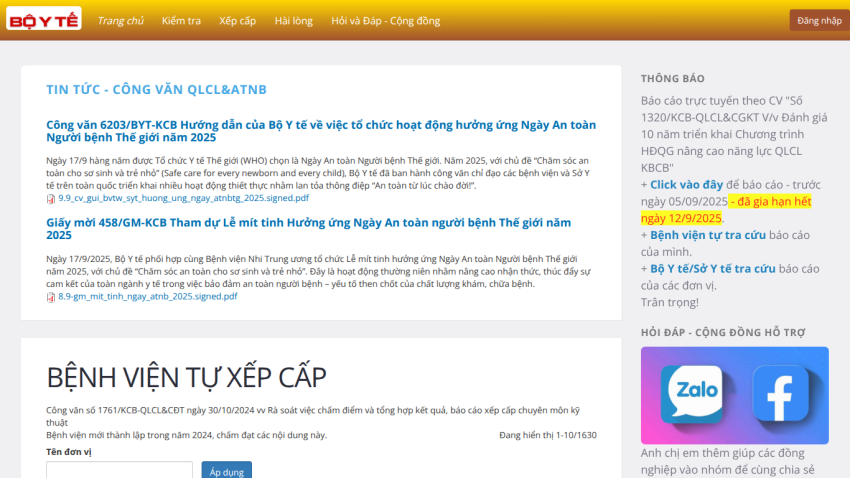The height and width of the screenshot is (478, 850).
Task: Click the 'THÔNG BÁO' sidebar heading
Action: [x=673, y=79]
